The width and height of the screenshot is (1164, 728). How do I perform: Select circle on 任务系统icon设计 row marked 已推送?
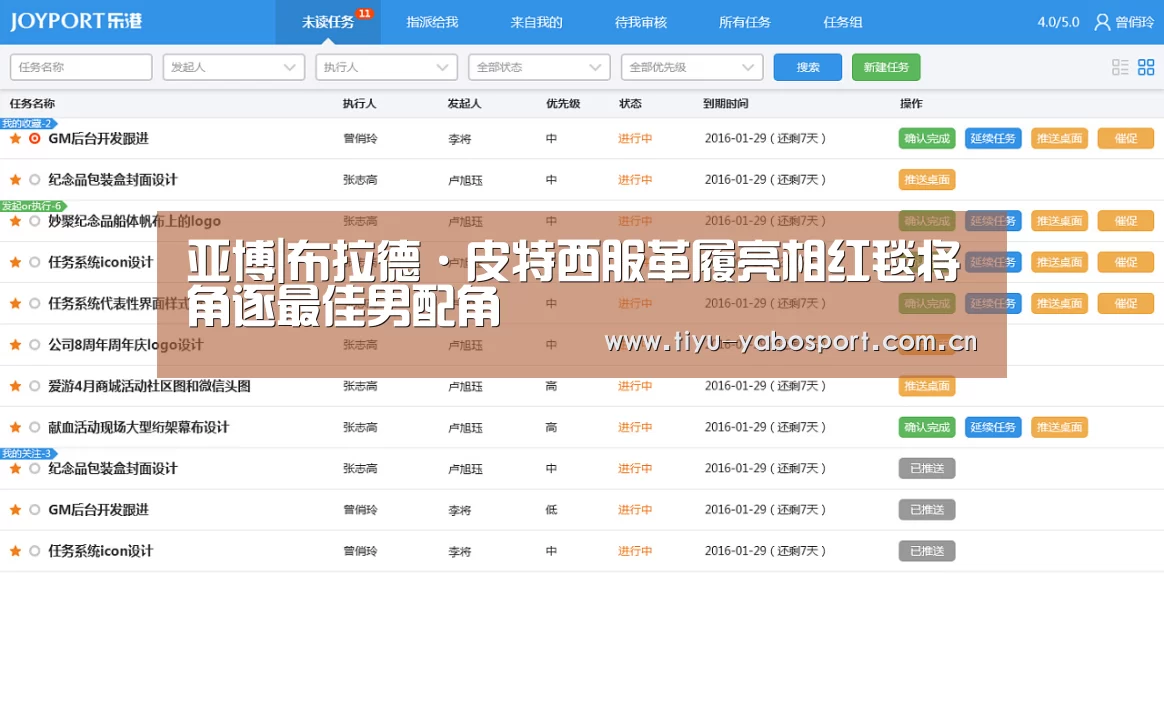click(x=34, y=551)
